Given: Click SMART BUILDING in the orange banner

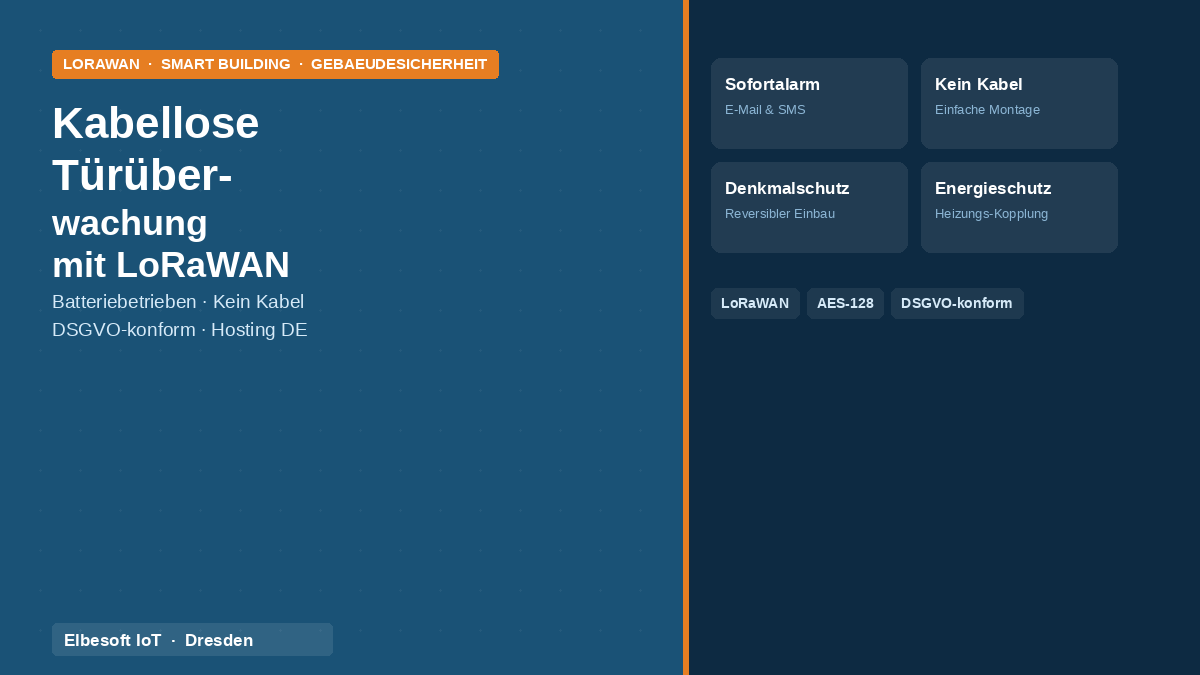Looking at the screenshot, I should [226, 64].
